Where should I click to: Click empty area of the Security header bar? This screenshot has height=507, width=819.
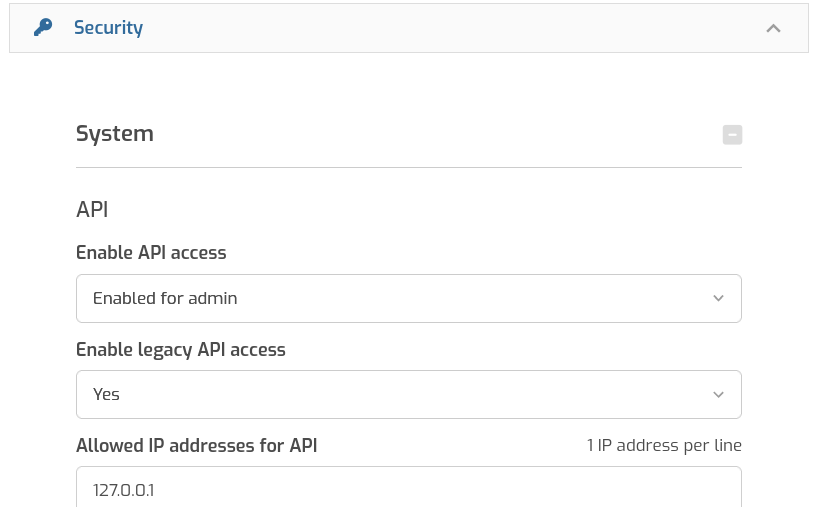tap(450, 28)
